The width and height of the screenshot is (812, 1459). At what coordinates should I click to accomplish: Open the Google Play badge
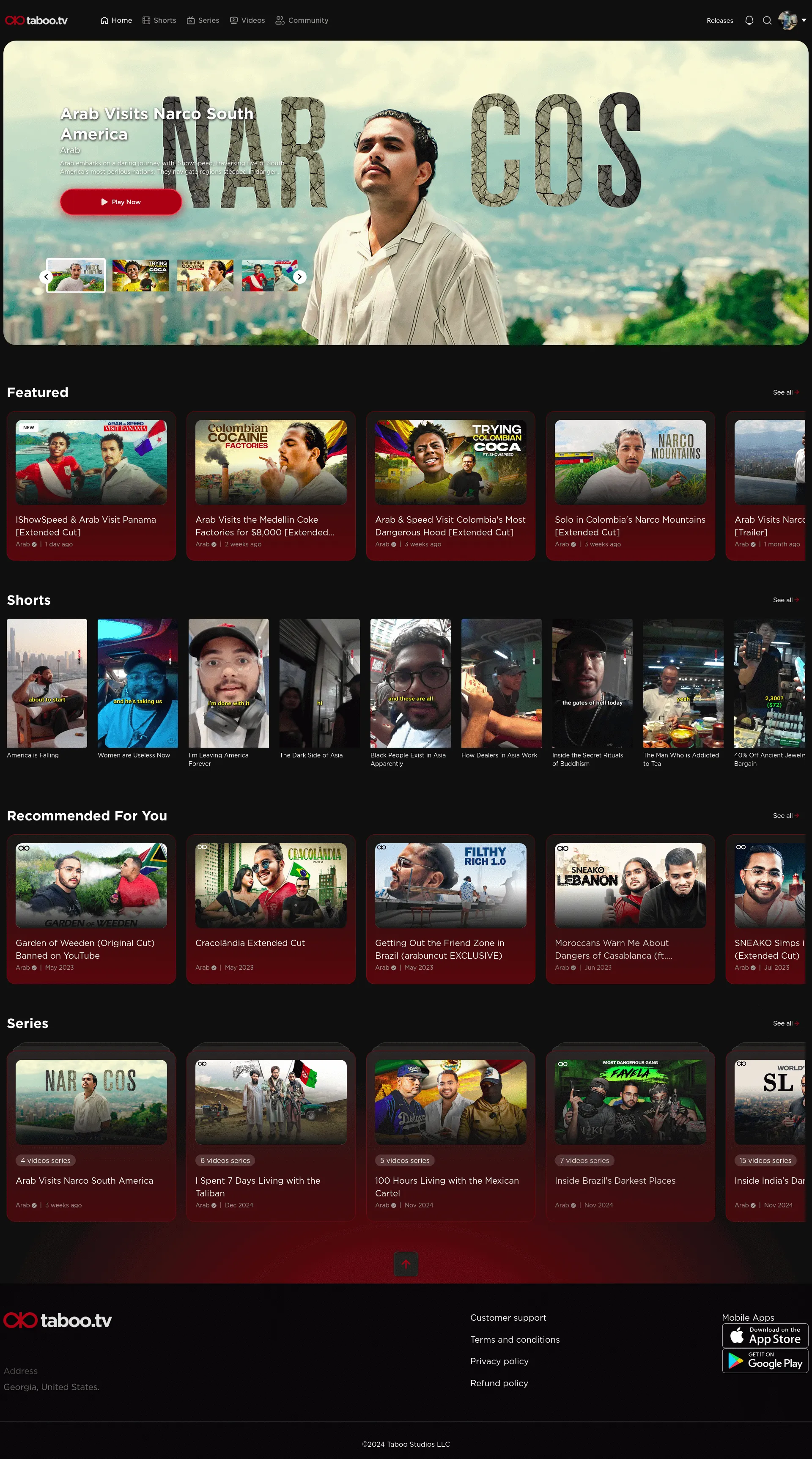(x=765, y=1360)
